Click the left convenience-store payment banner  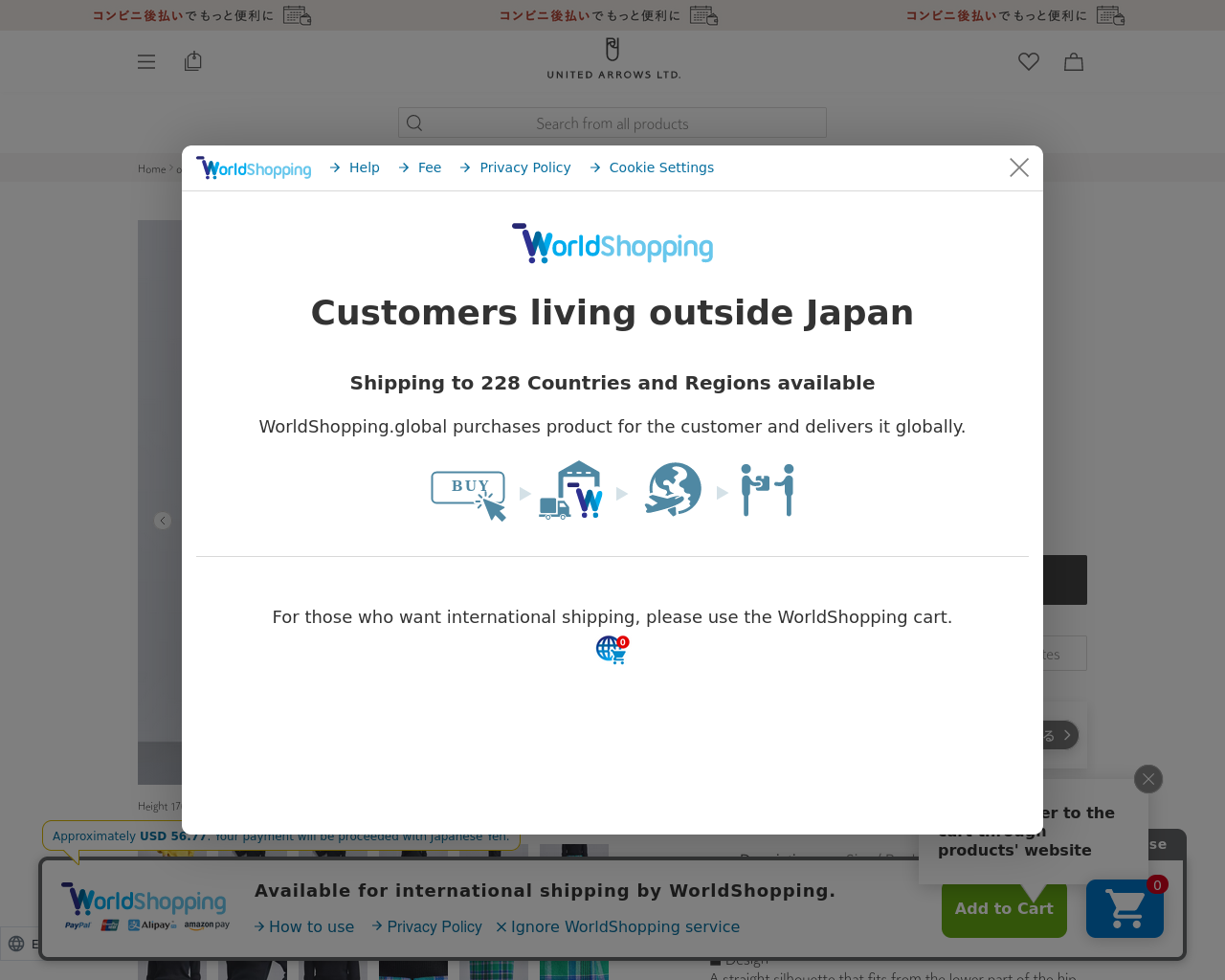202,15
